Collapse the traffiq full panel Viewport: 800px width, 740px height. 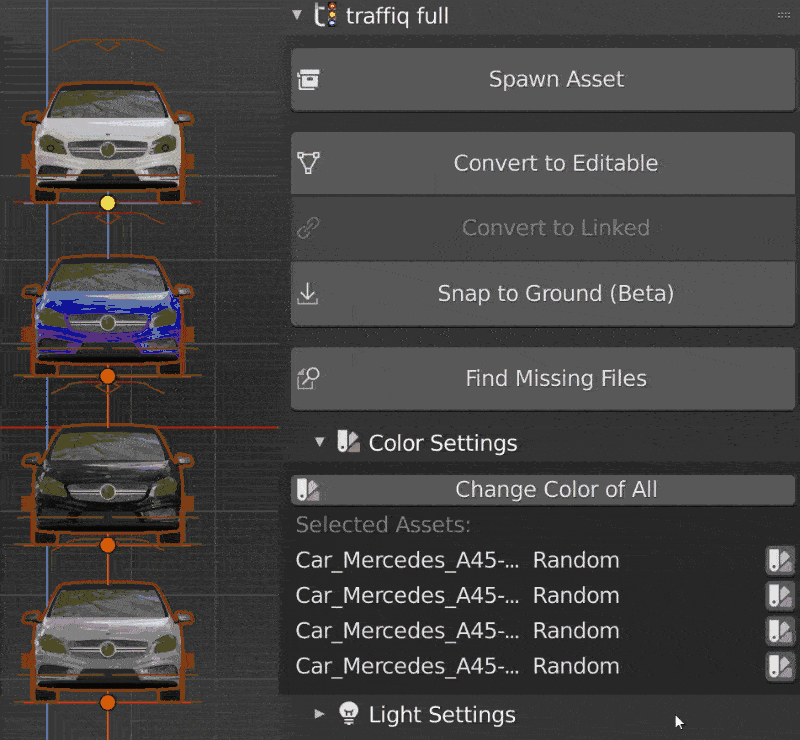tap(297, 15)
